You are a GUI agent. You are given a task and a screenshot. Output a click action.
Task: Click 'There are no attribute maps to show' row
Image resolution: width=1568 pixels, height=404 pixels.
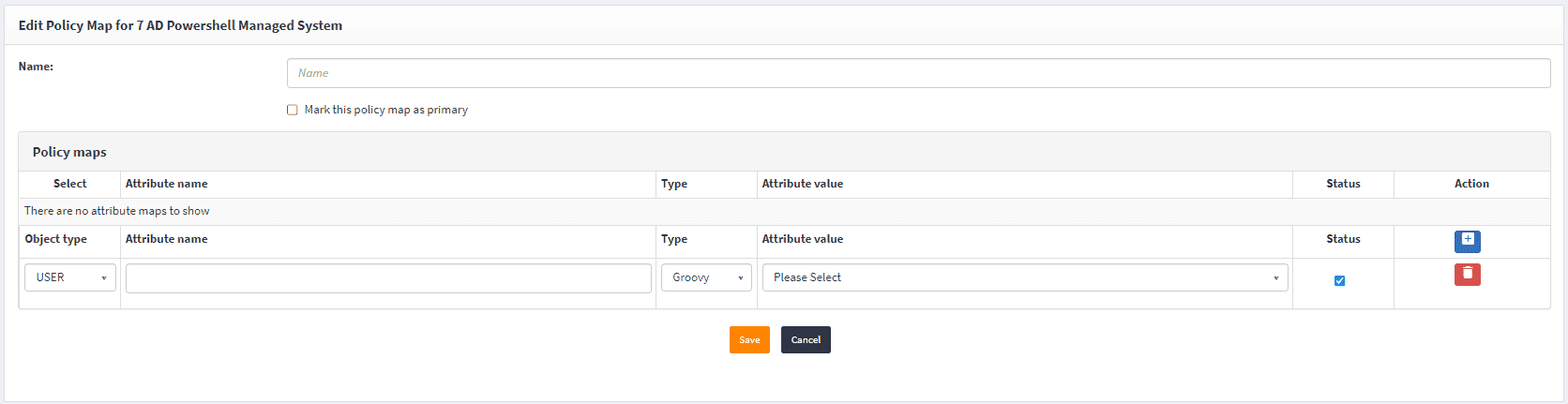[x=117, y=211]
